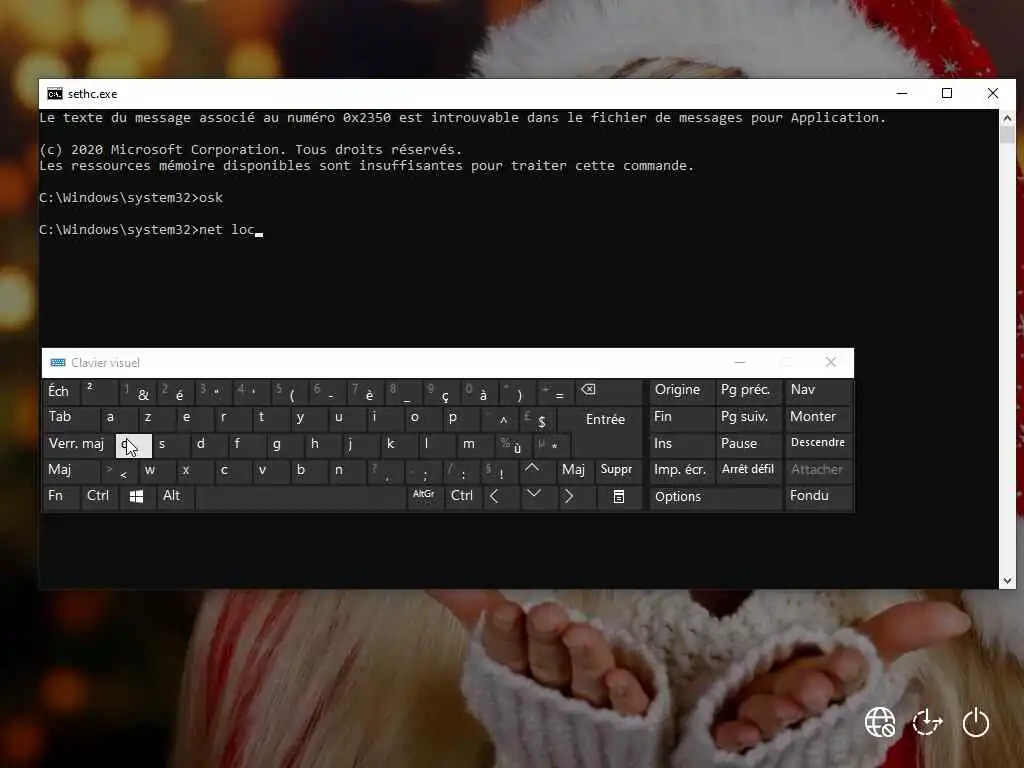The width and height of the screenshot is (1024, 768).
Task: Click the é 2 key in number row
Action: pyautogui.click(x=175, y=391)
